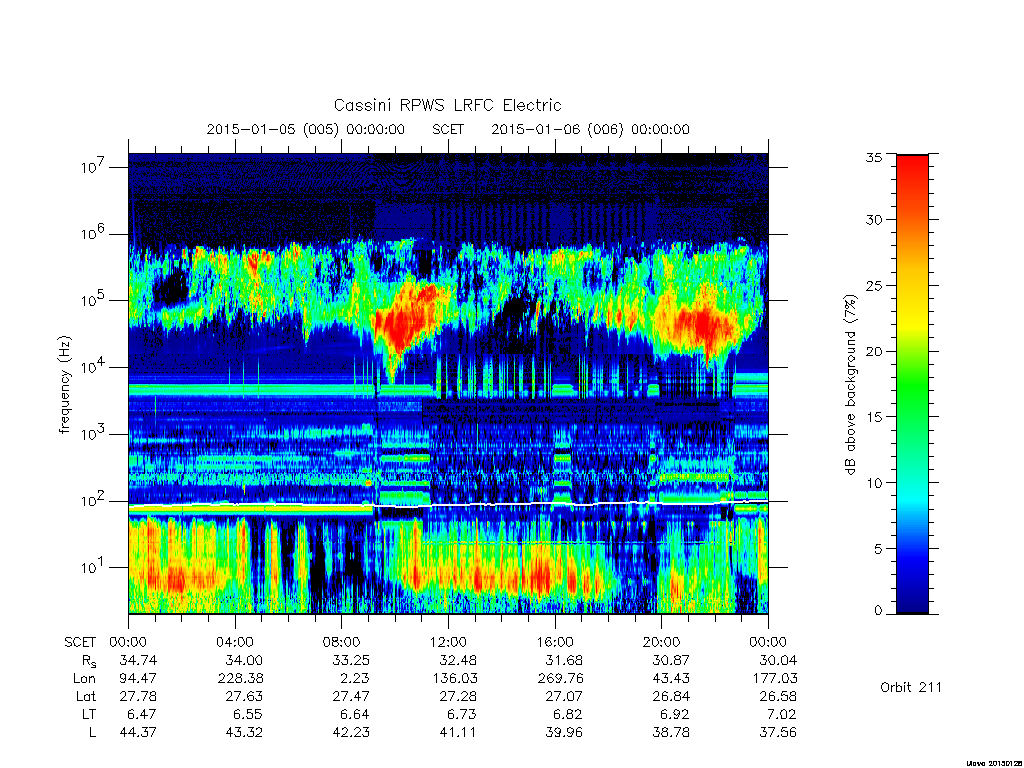Click the Lat value "26.58"
The width and height of the screenshot is (1024, 768).
click(x=778, y=696)
